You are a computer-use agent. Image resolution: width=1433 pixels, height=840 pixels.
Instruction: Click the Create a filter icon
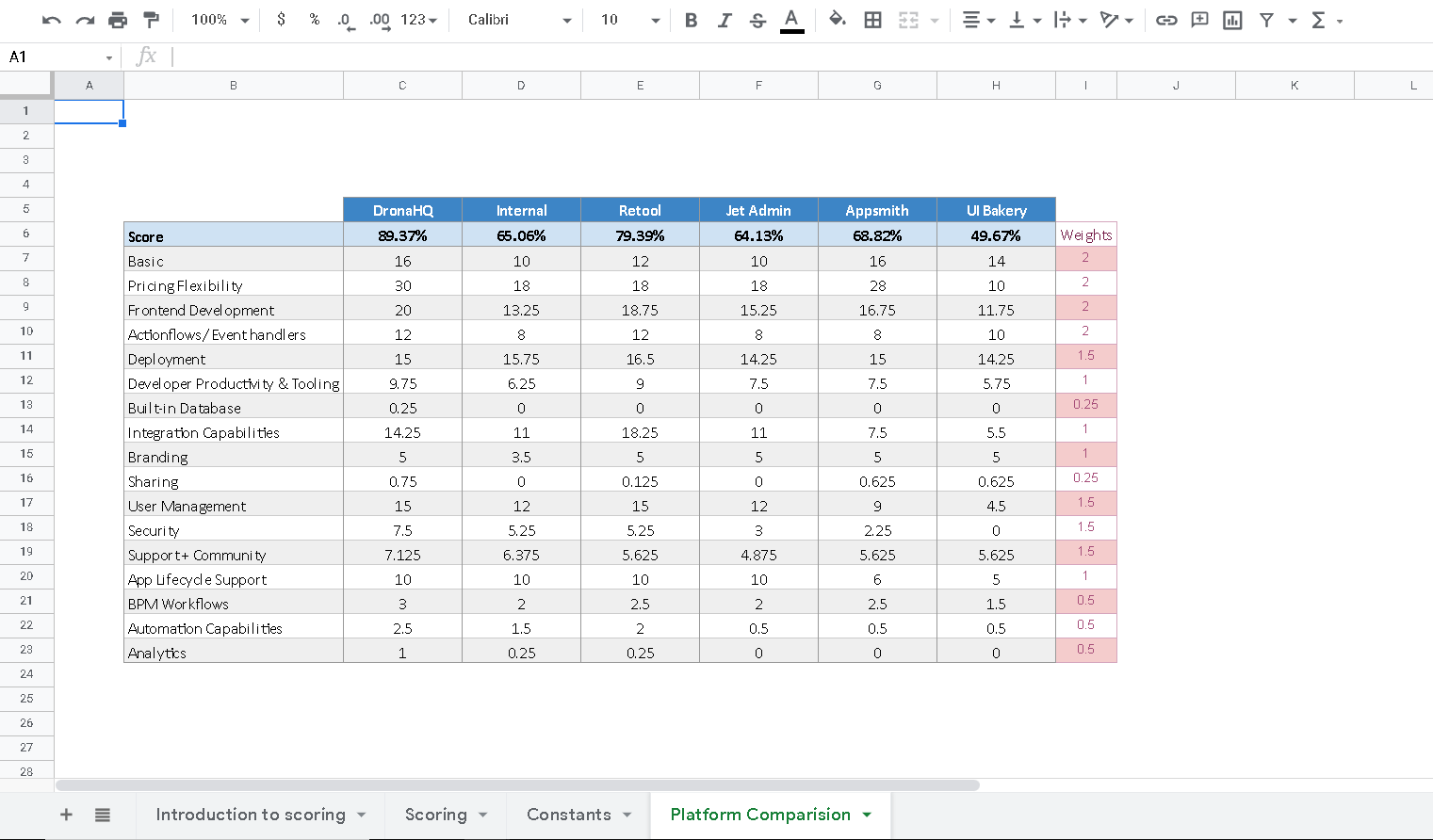click(x=1267, y=20)
